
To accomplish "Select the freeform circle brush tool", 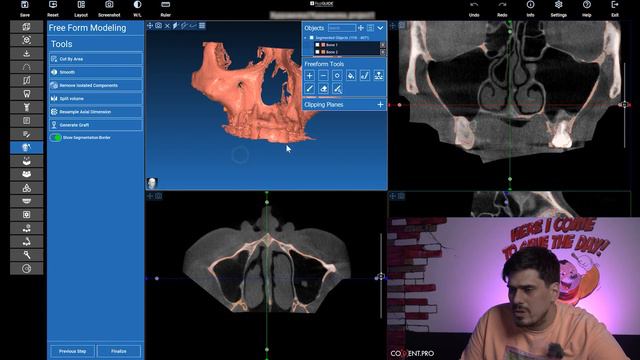I will click(337, 76).
